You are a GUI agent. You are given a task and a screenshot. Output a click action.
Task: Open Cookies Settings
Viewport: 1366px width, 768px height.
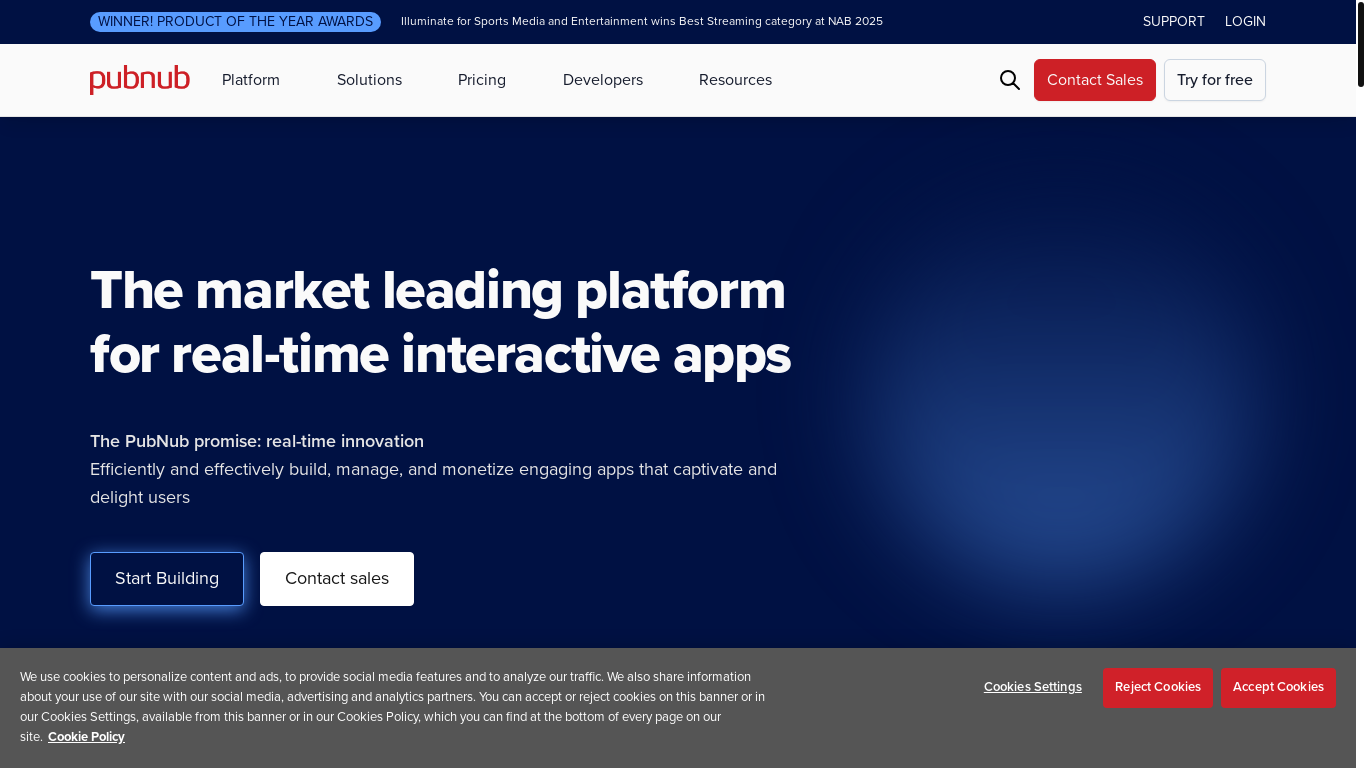pyautogui.click(x=1033, y=687)
